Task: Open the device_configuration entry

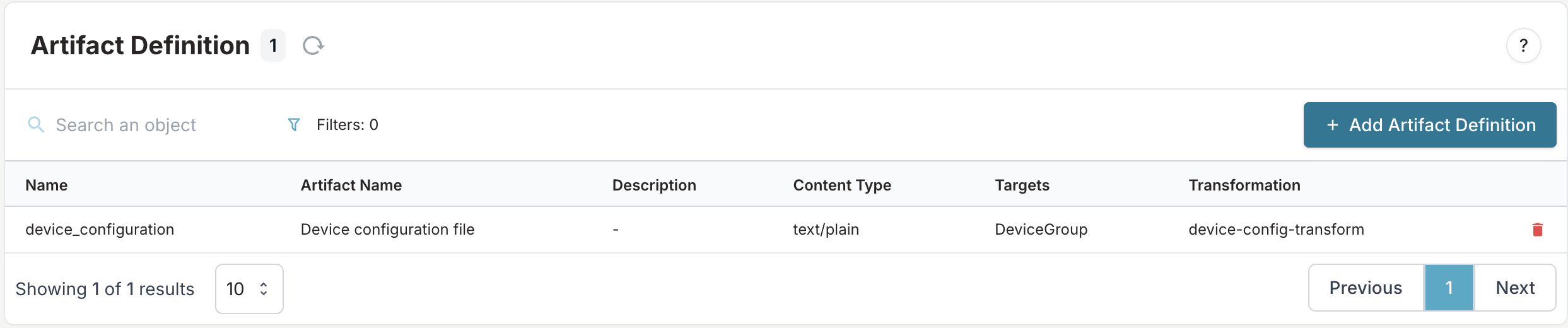Action: (x=100, y=230)
